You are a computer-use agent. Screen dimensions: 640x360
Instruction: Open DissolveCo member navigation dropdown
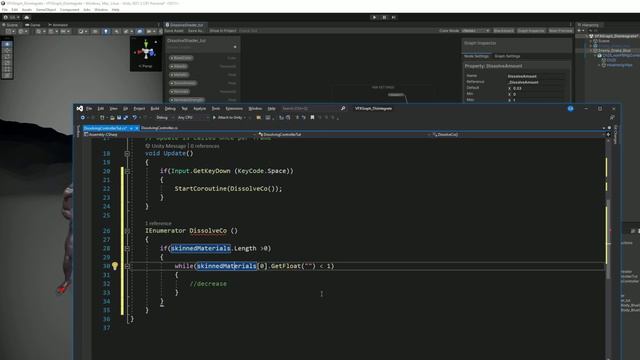(519, 134)
